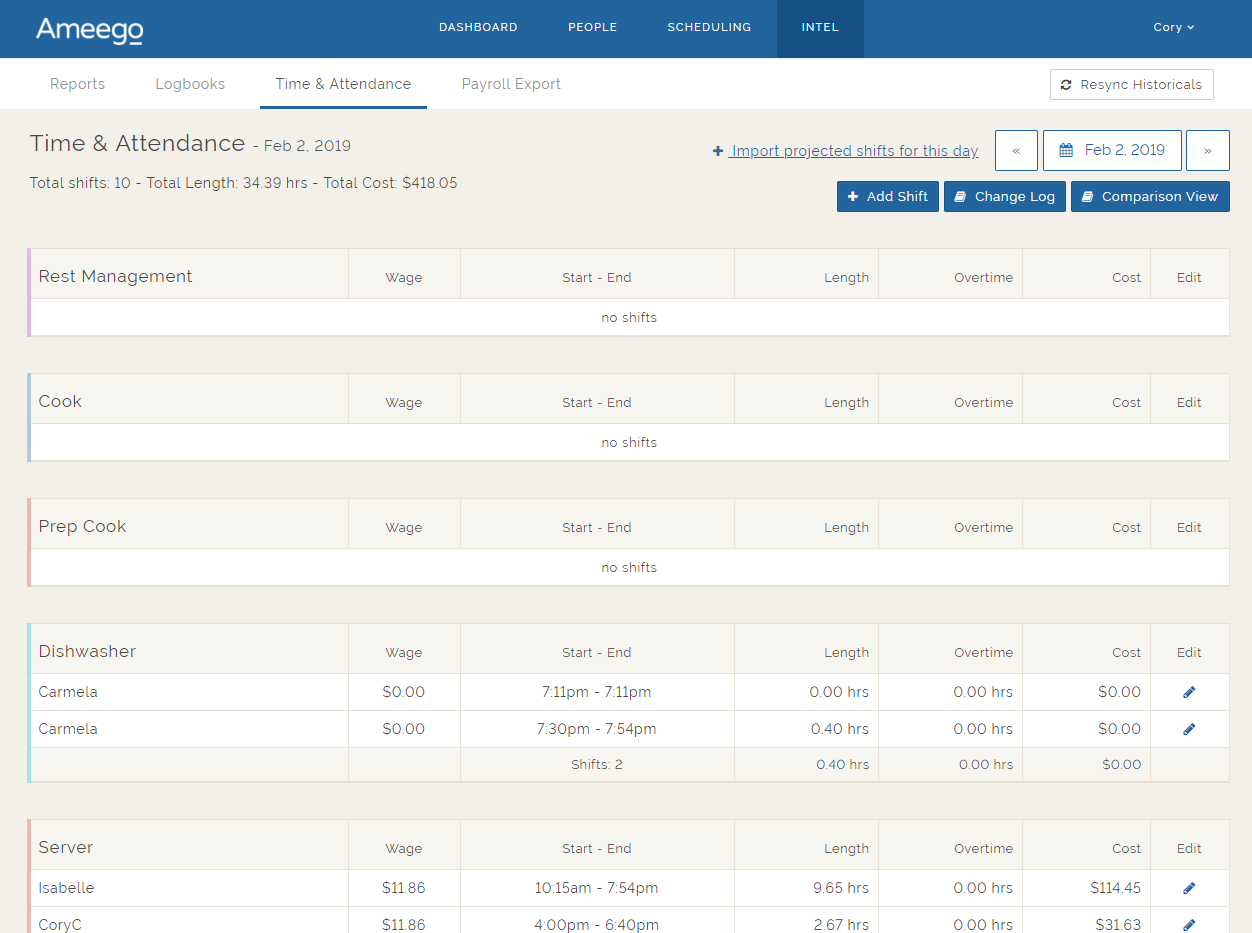Click the Resync Historicals button
Screen dimensions: 1252x933
click(1131, 85)
